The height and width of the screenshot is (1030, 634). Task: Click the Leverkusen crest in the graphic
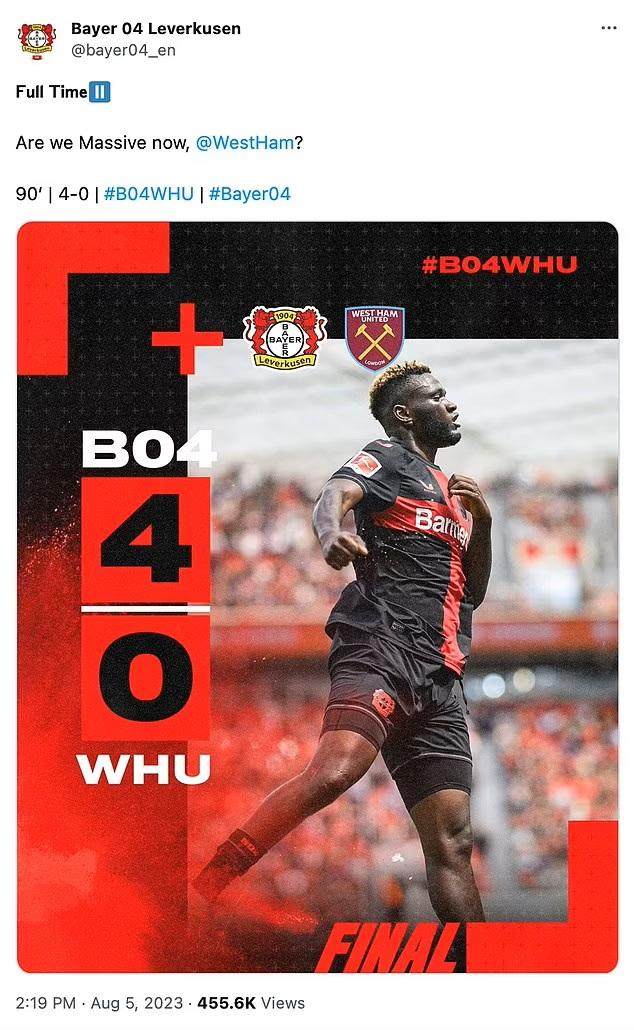(x=284, y=338)
